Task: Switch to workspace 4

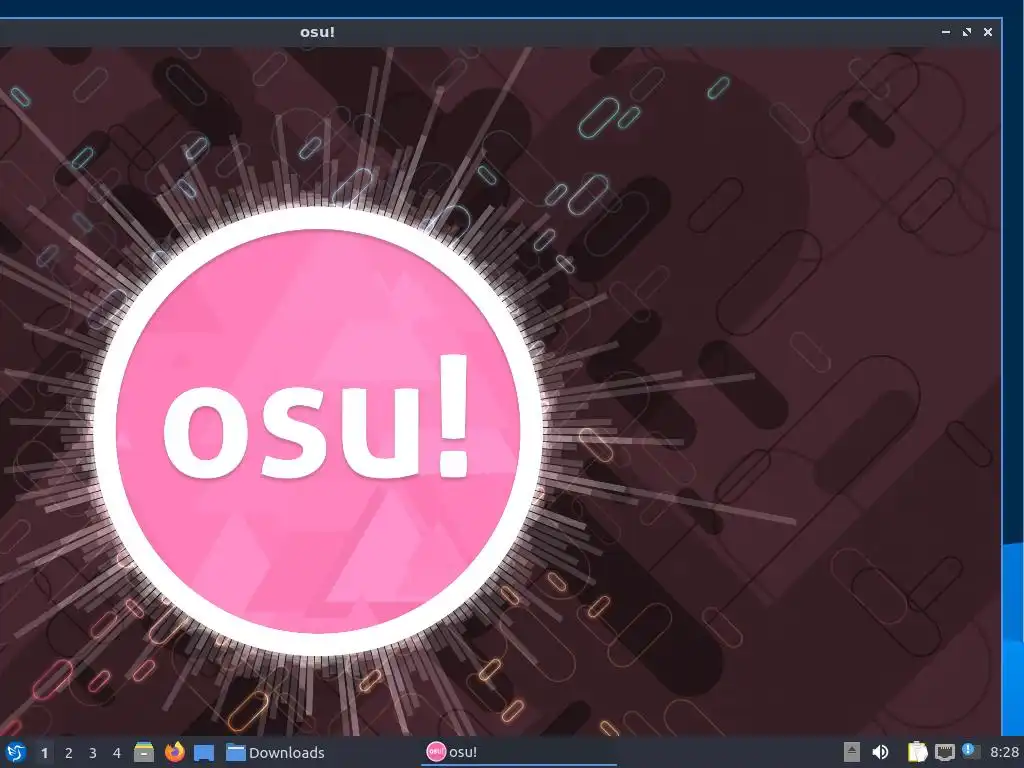Action: [x=117, y=753]
